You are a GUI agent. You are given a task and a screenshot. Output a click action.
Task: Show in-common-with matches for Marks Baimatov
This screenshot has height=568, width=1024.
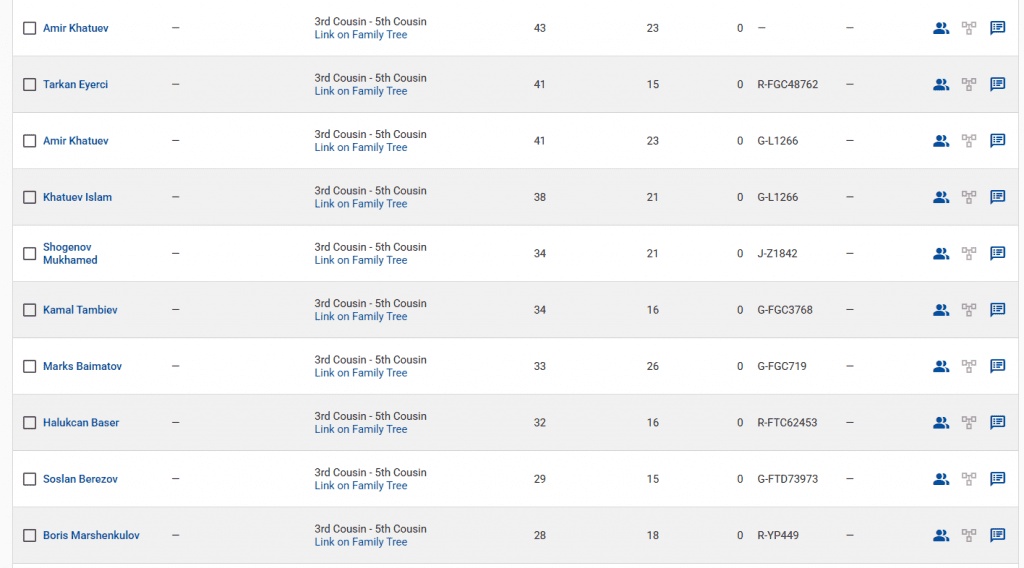(x=940, y=366)
